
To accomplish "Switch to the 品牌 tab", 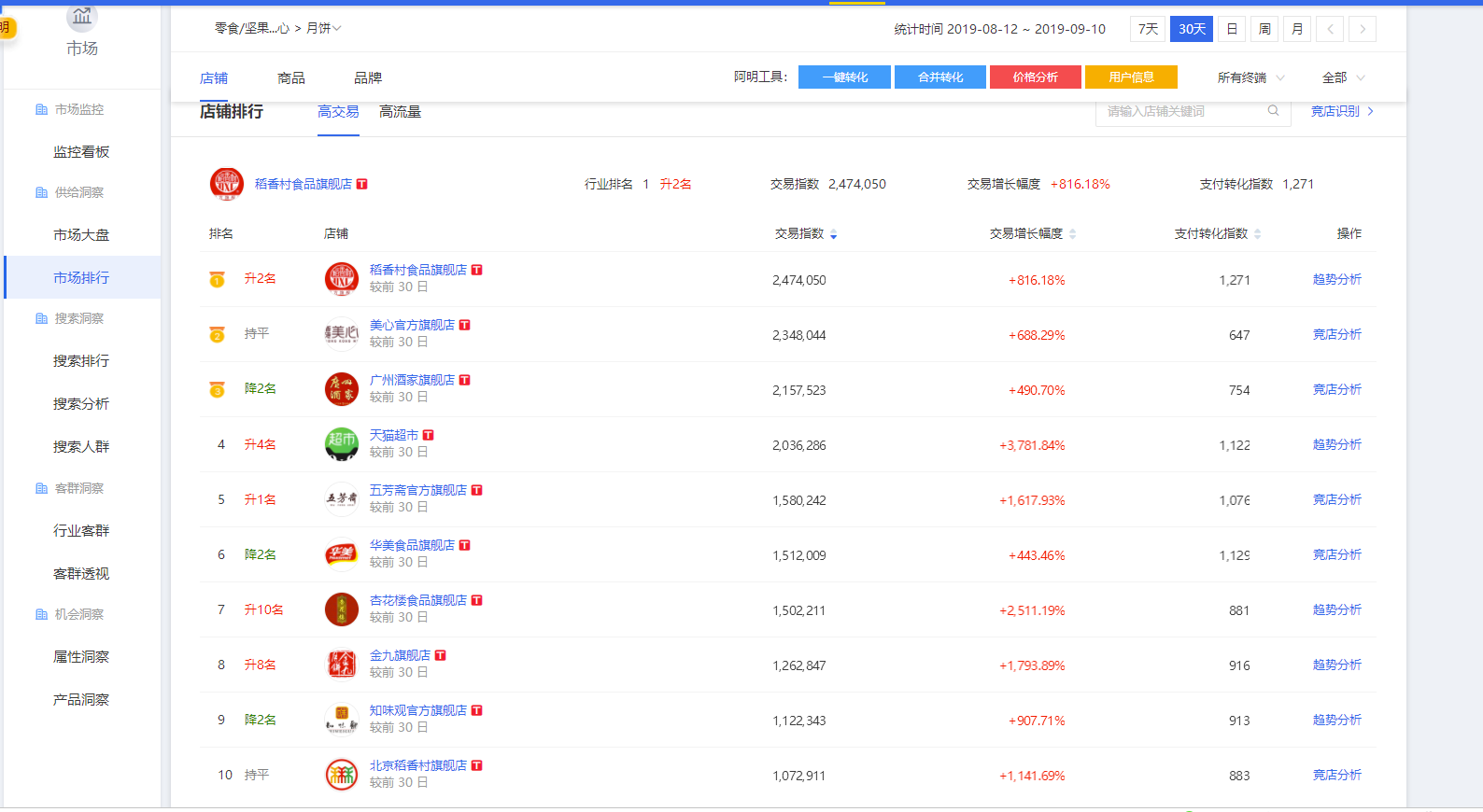I will [x=368, y=78].
